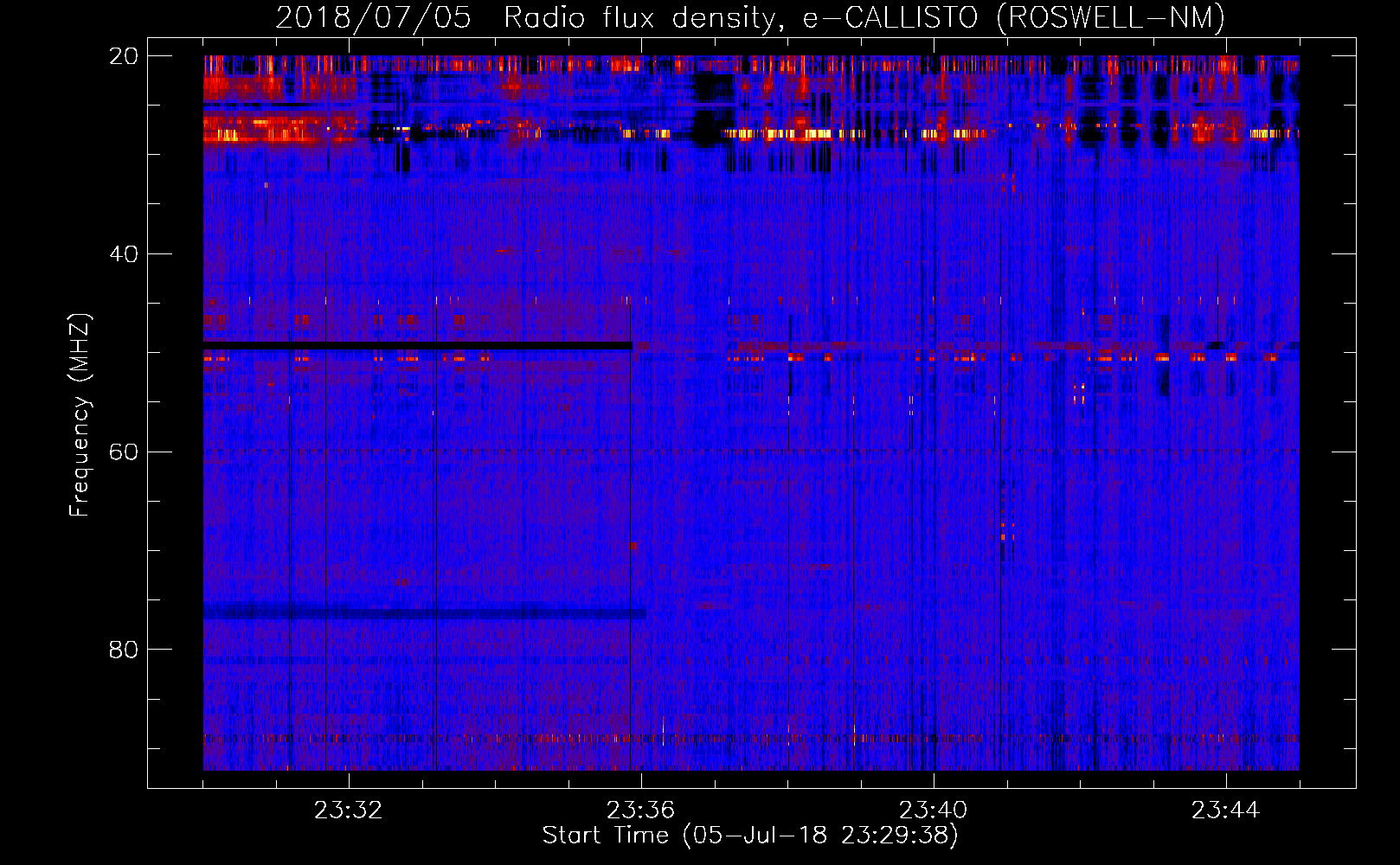Click the 'Frequency (MHZ)' axis label
This screenshot has height=865, width=1400.
[x=80, y=415]
